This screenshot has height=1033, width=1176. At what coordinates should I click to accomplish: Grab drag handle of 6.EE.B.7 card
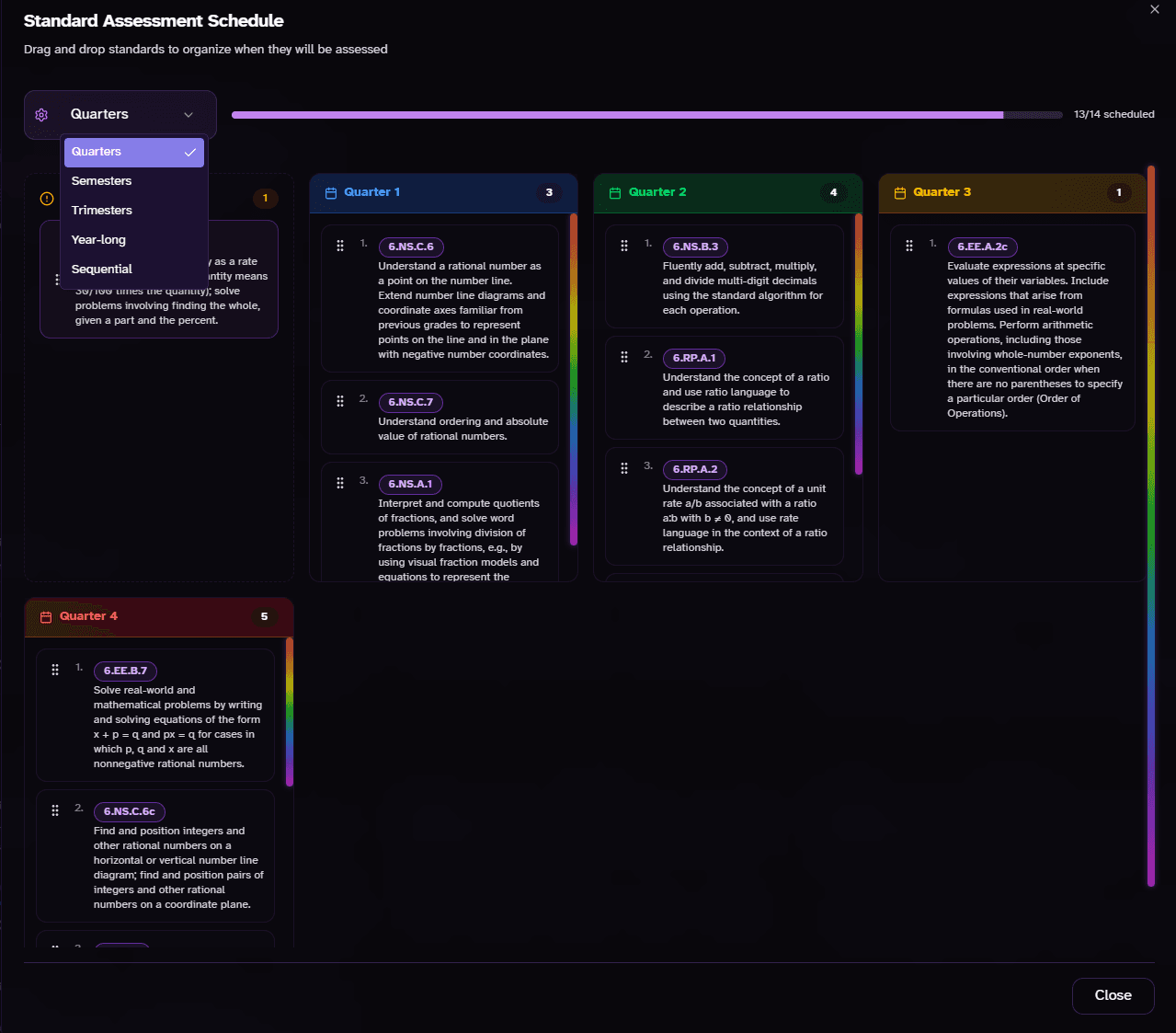55,670
